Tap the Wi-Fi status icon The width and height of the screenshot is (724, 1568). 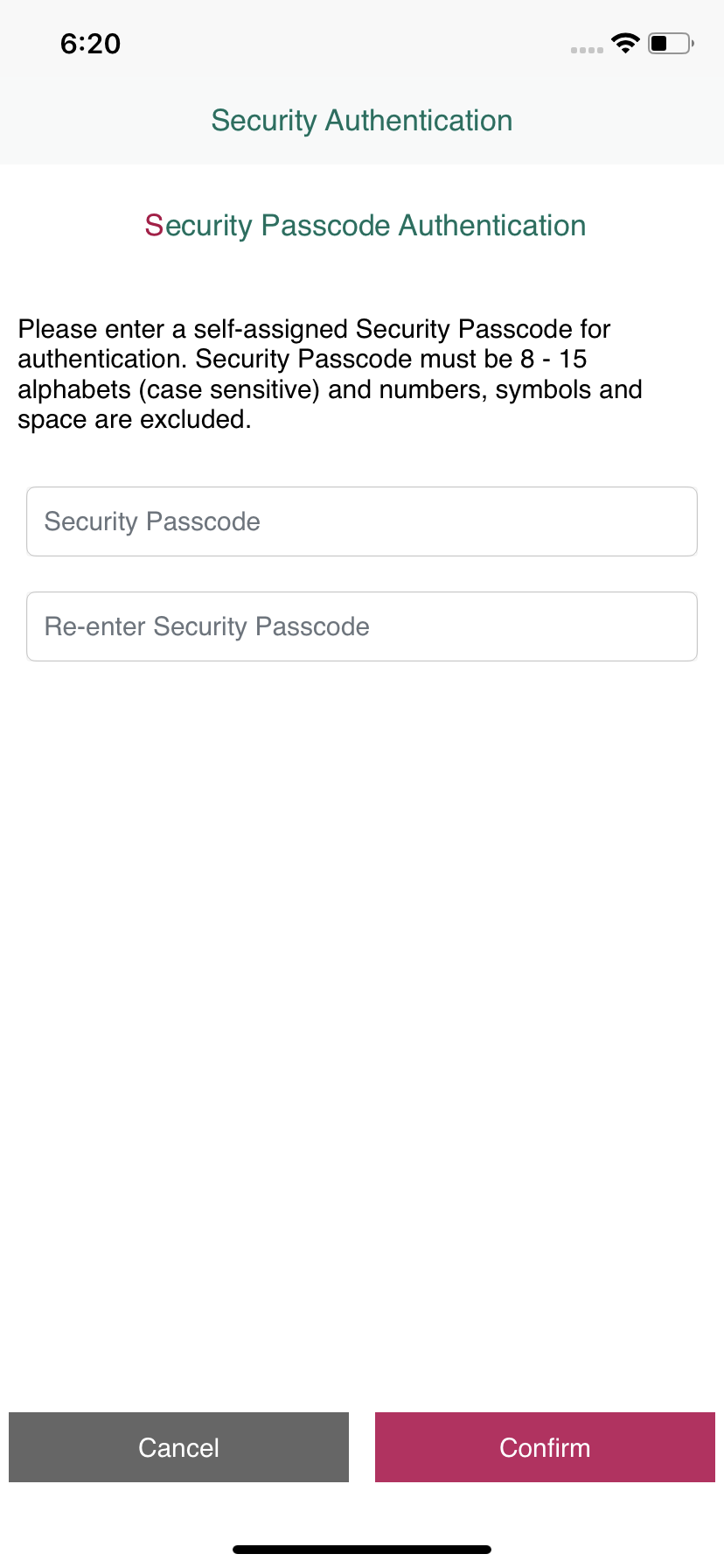pyautogui.click(x=625, y=43)
